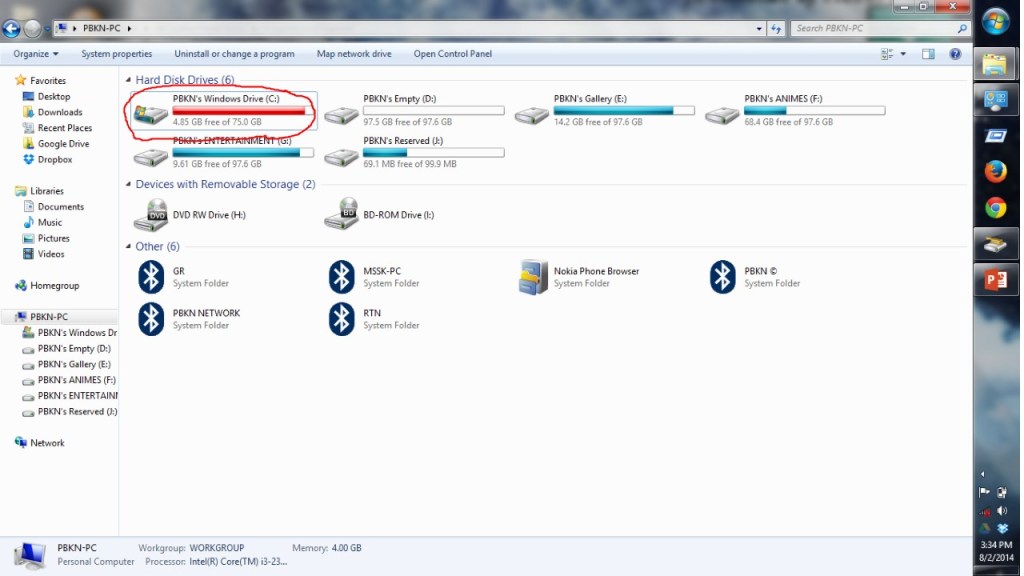Click the Open Control Panel button
Screen dimensions: 1024x576
[x=453, y=54]
